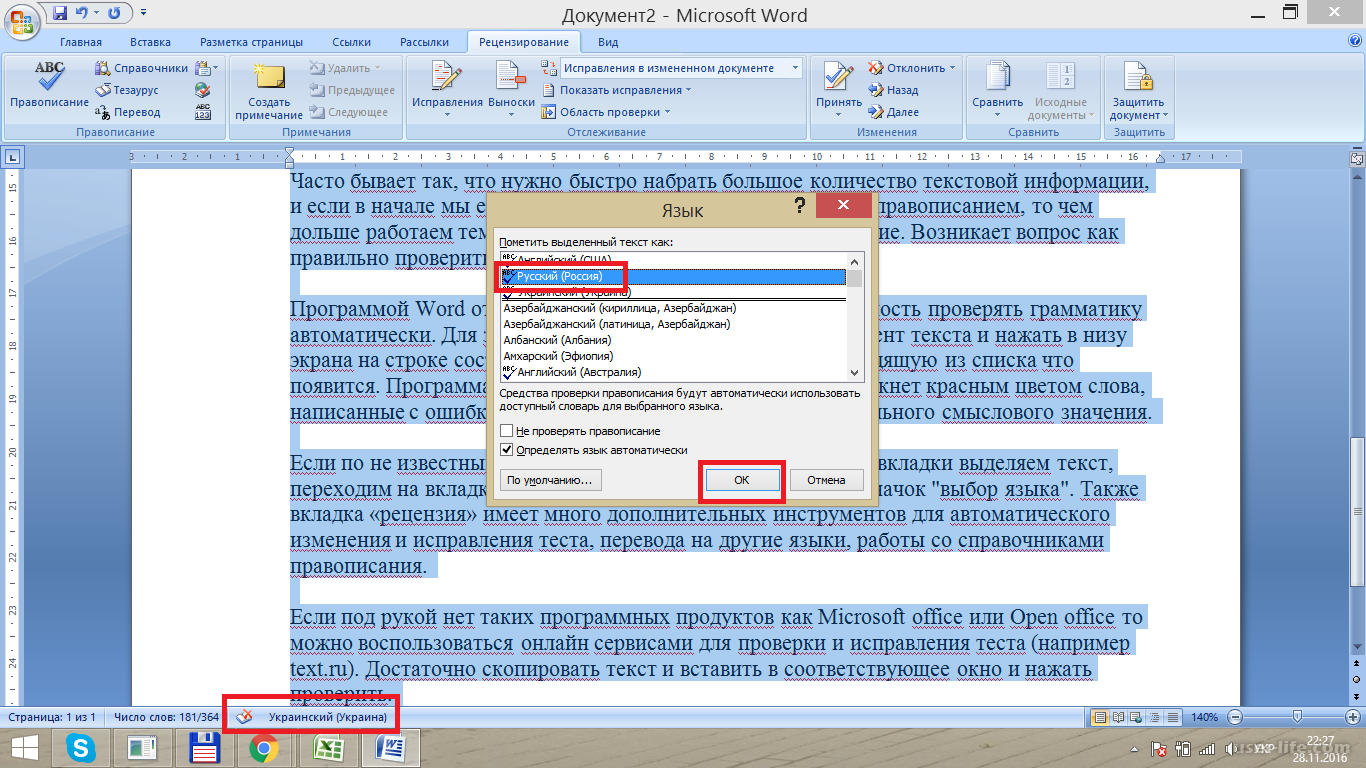Create a new comment with Создать примечание
Image resolution: width=1366 pixels, height=768 pixels.
269,90
